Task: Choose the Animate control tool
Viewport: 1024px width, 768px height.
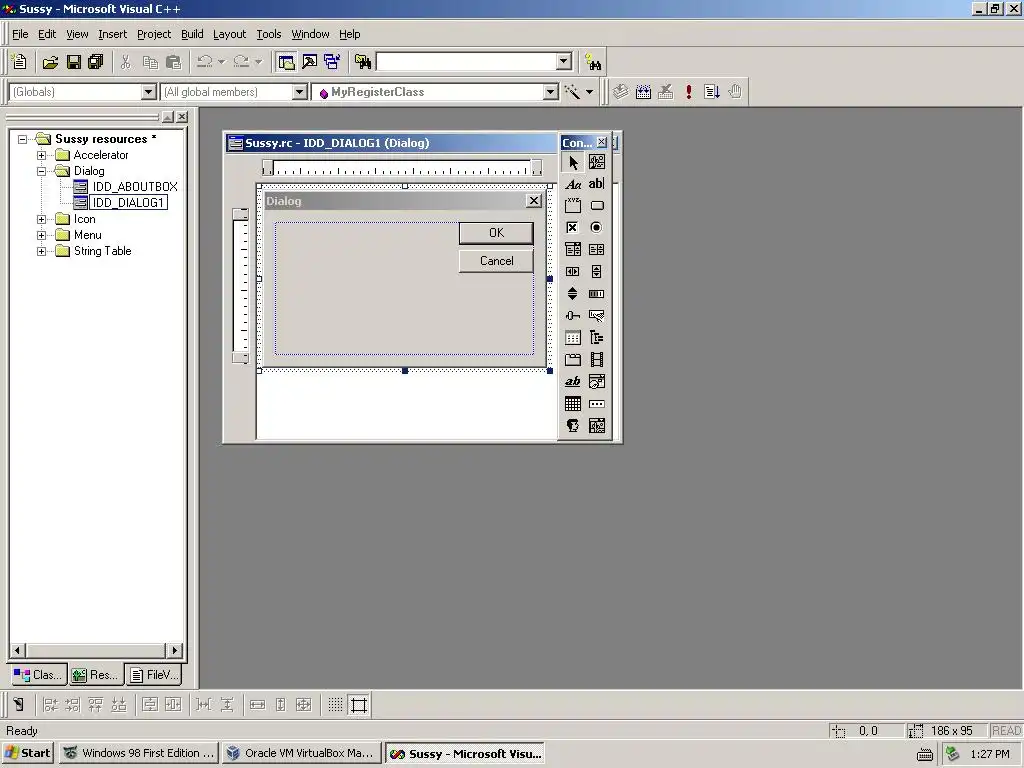Action: (x=597, y=360)
